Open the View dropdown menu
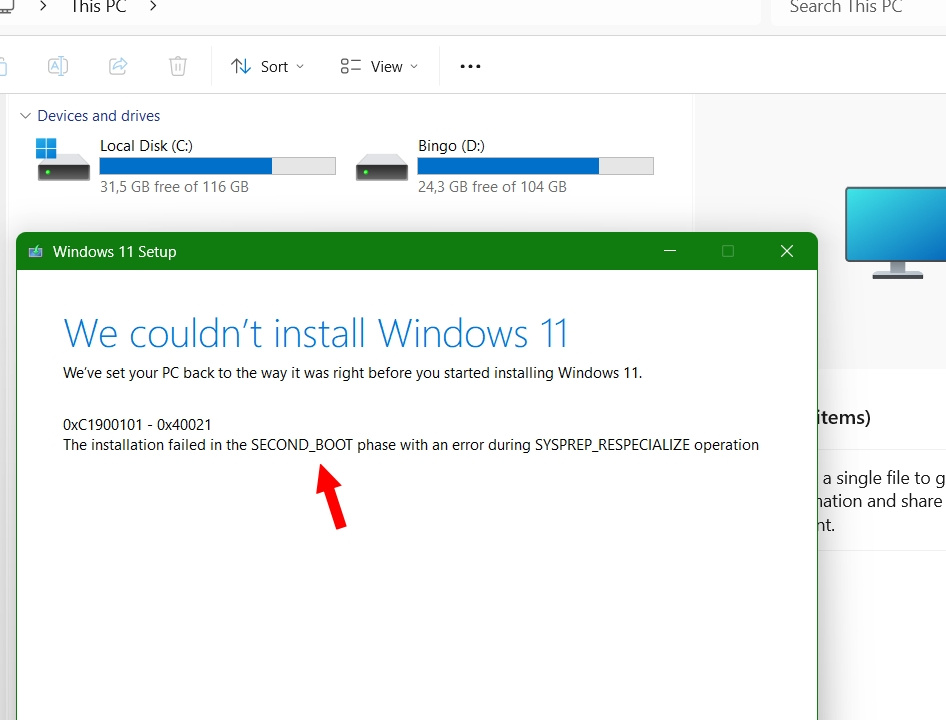946x720 pixels. coord(379,66)
